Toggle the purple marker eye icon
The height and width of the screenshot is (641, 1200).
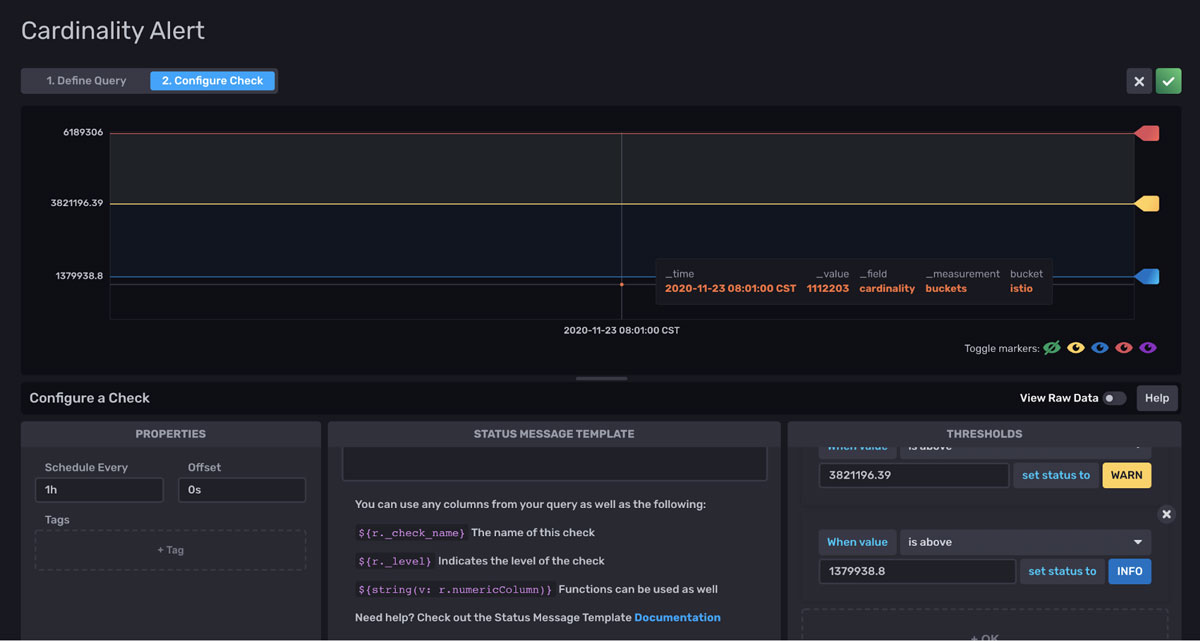click(1148, 347)
